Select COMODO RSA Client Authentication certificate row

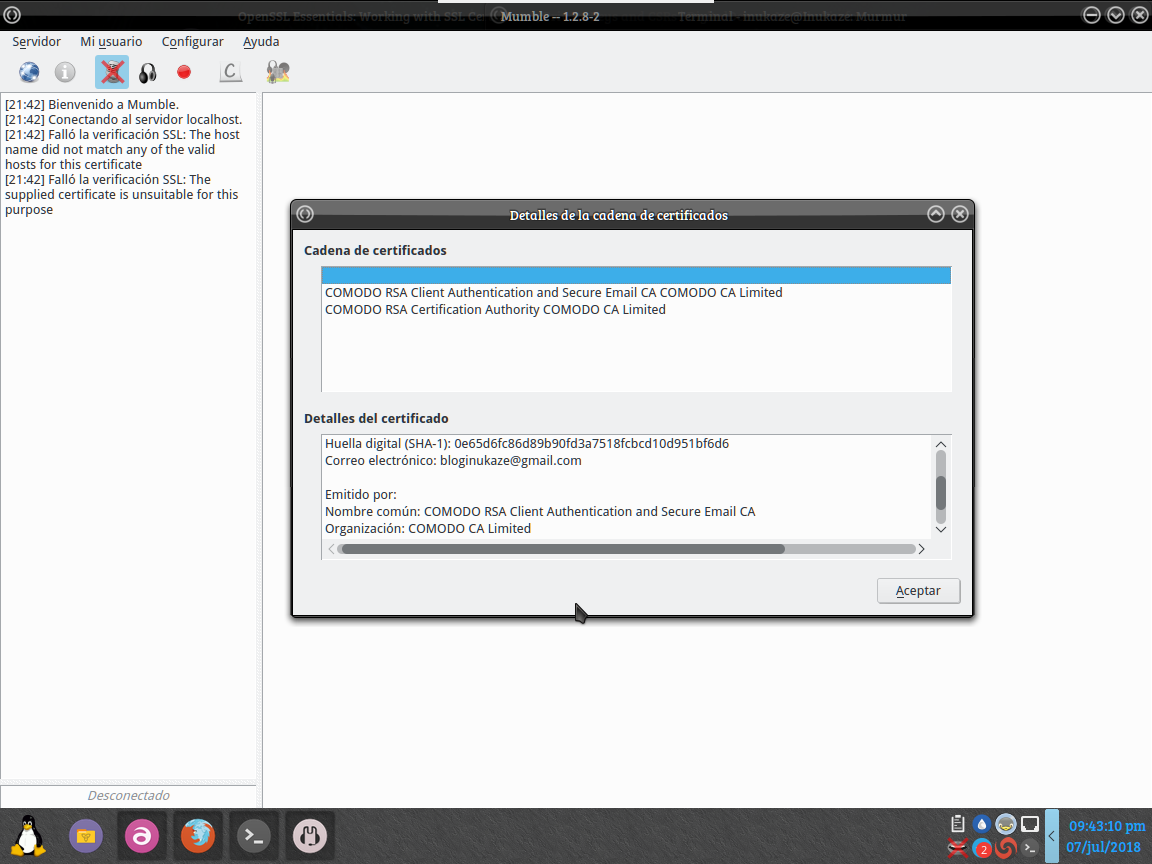click(636, 292)
